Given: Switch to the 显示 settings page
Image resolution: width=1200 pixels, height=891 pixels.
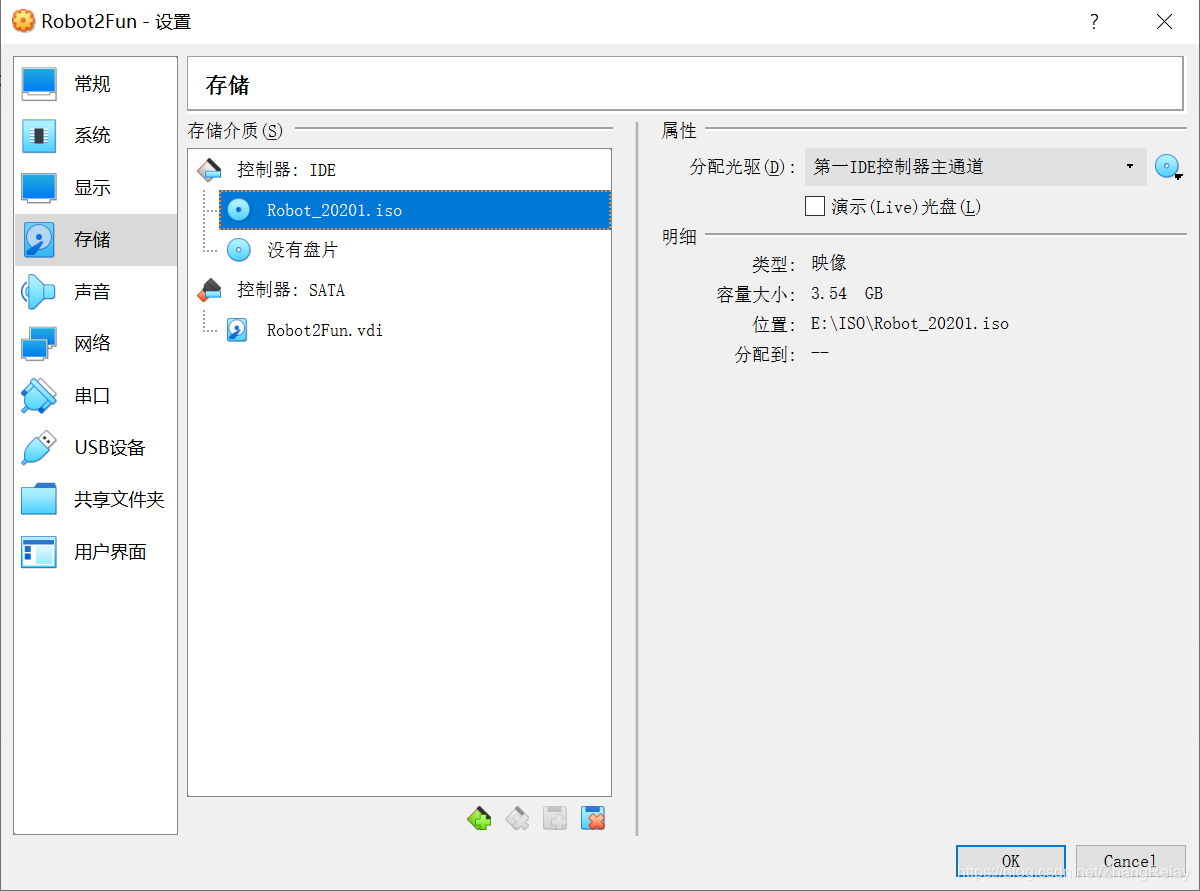Looking at the screenshot, I should point(96,187).
